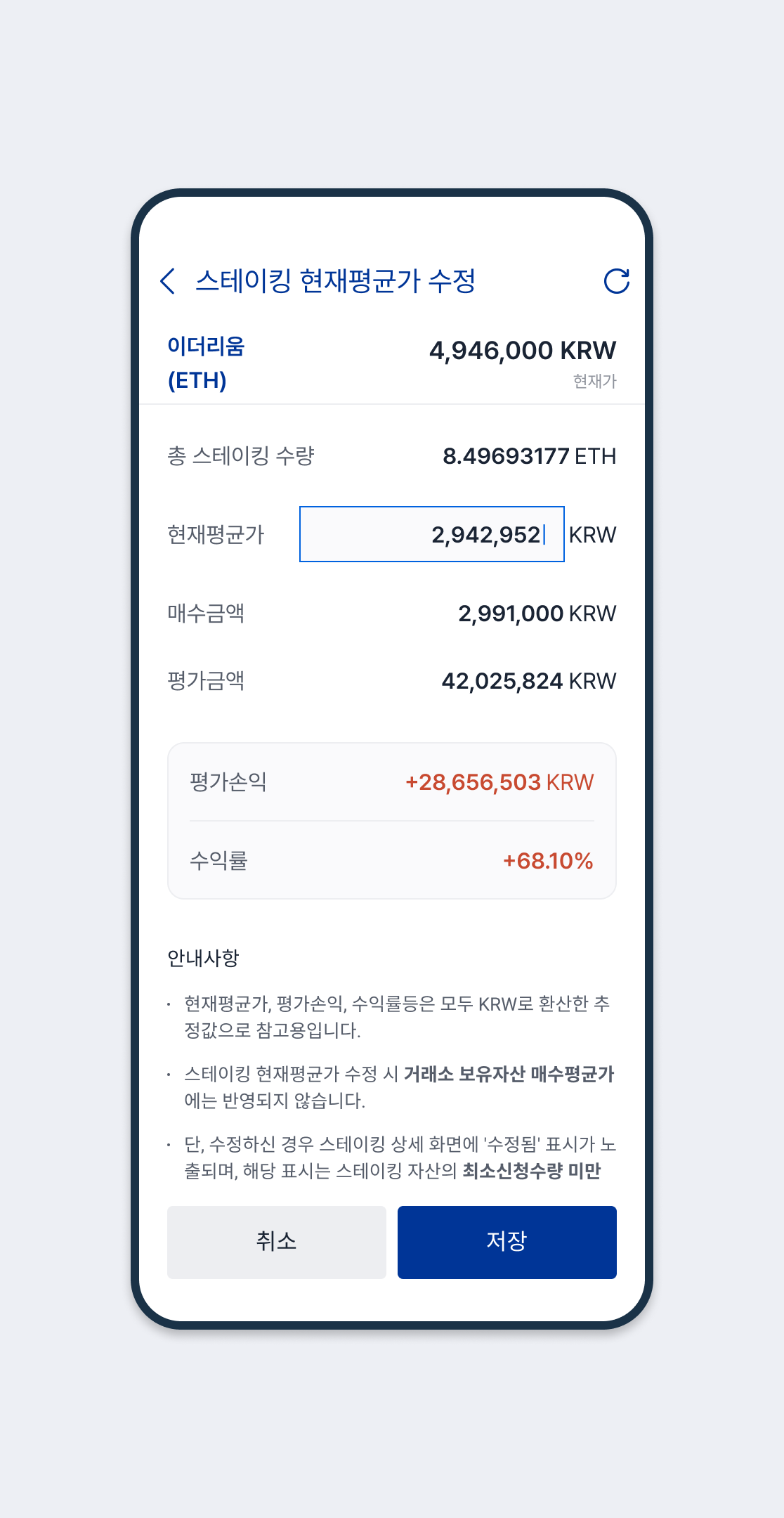Click the 42,025,824 KRW valuation amount
The height and width of the screenshot is (1518, 784).
tap(528, 681)
